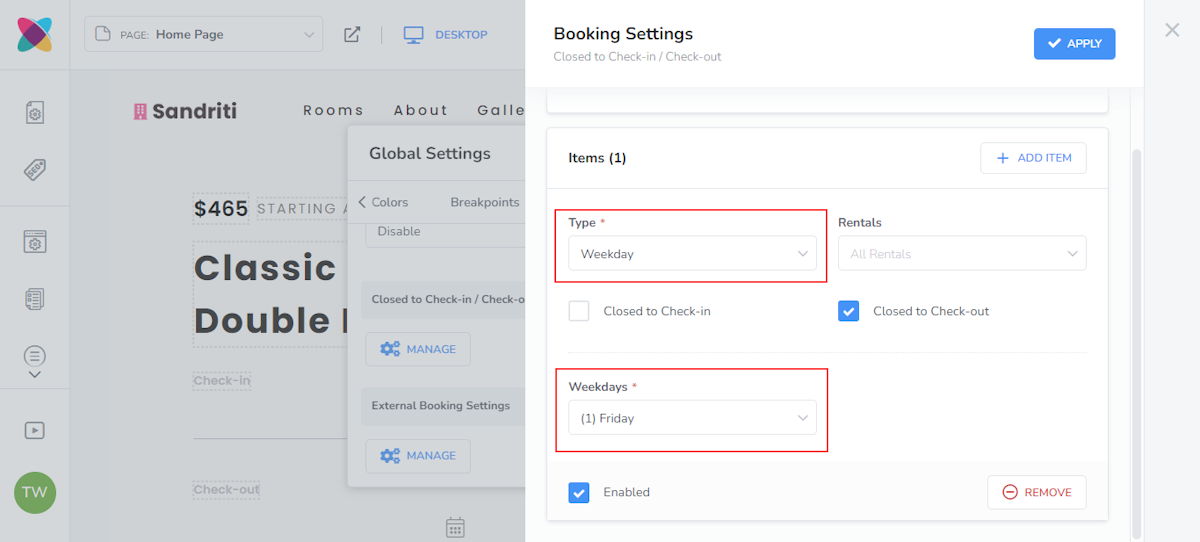1200x542 pixels.
Task: Uncheck the Closed to Check-out checkbox
Action: point(849,311)
